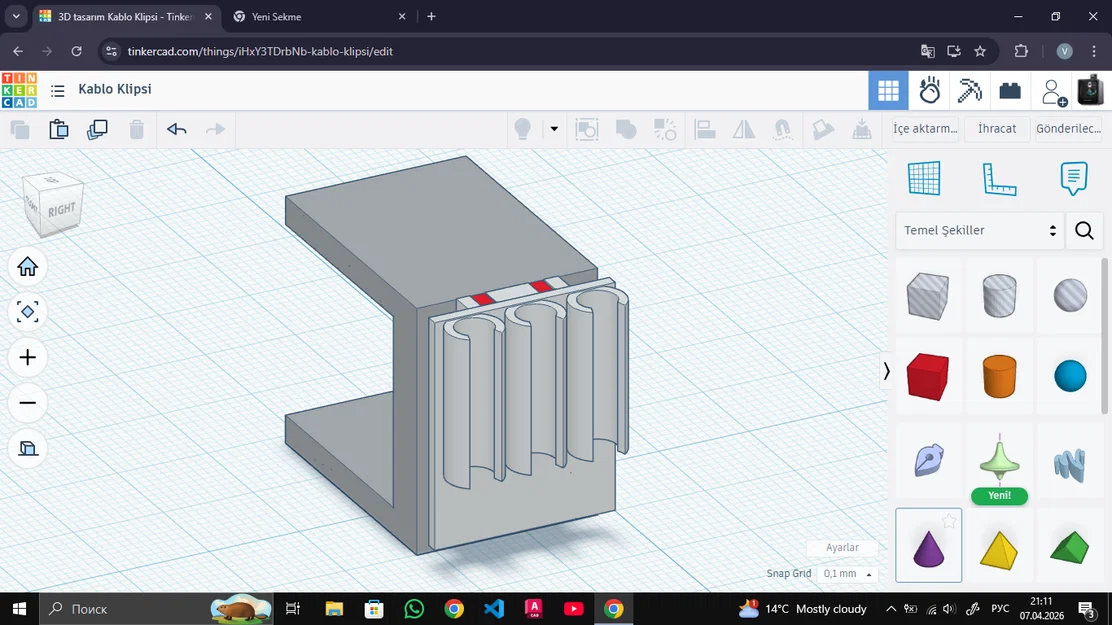Fit all objects in view
This screenshot has height=625, width=1112.
coord(28,312)
